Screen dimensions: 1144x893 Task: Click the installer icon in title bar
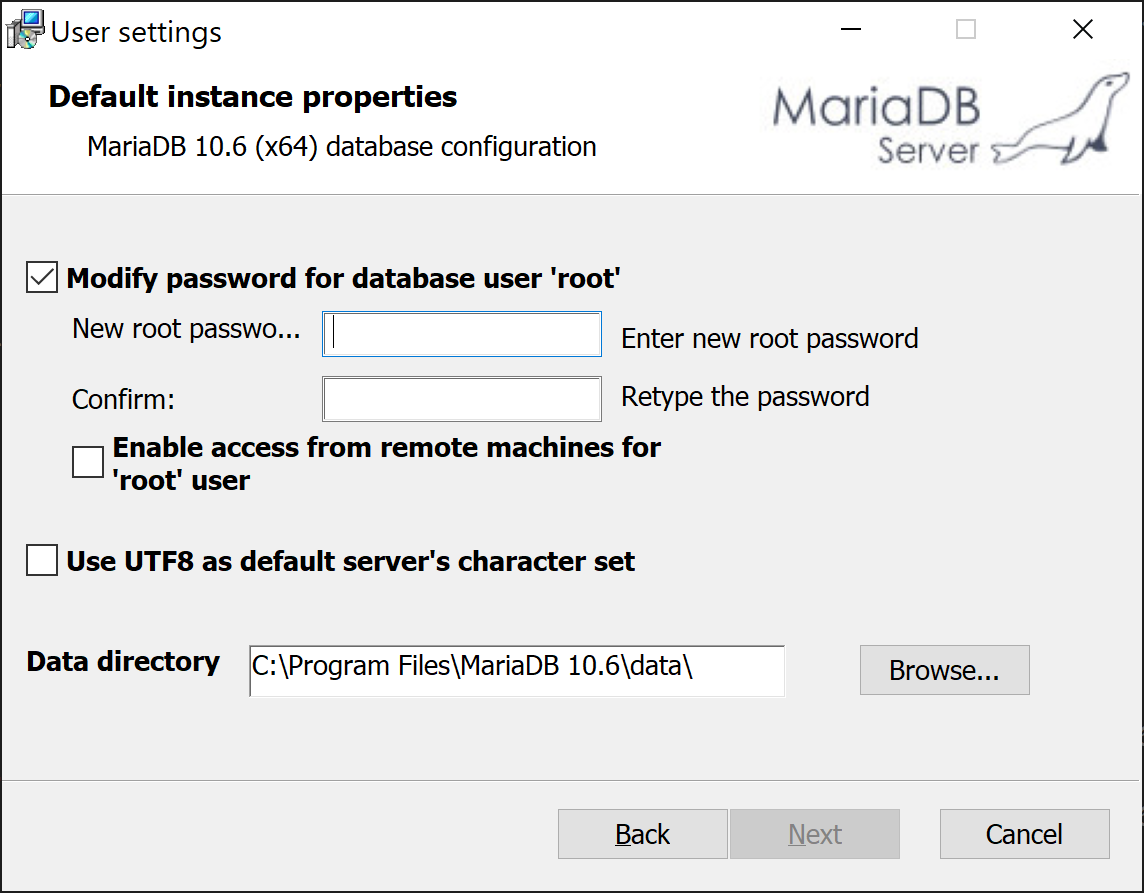tap(25, 30)
